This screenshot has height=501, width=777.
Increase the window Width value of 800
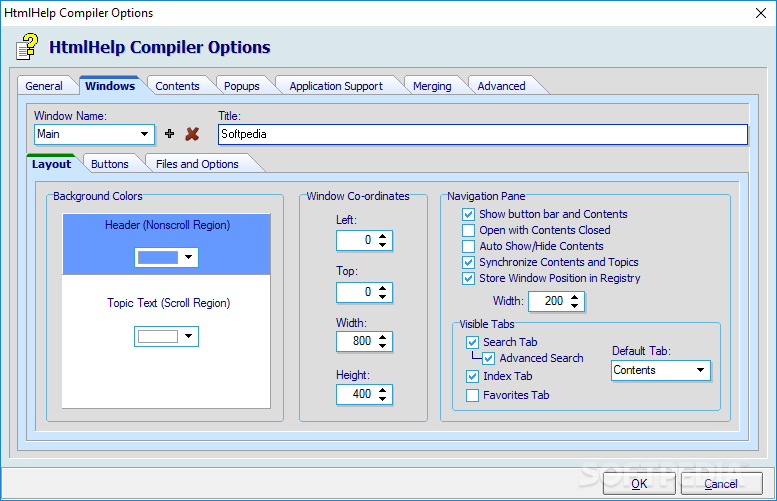[383, 337]
